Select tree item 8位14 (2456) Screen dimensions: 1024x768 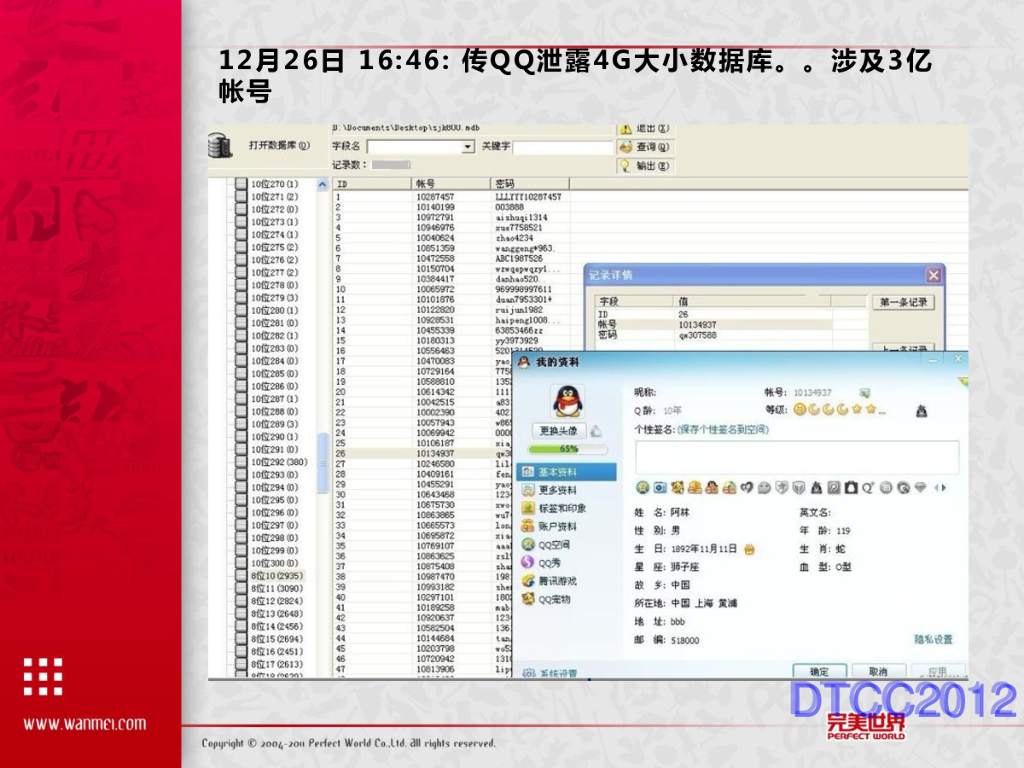[277, 626]
